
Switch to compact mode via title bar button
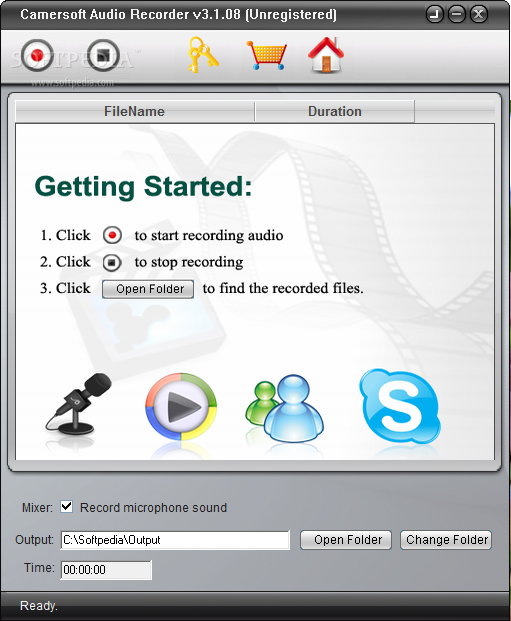[x=435, y=15]
